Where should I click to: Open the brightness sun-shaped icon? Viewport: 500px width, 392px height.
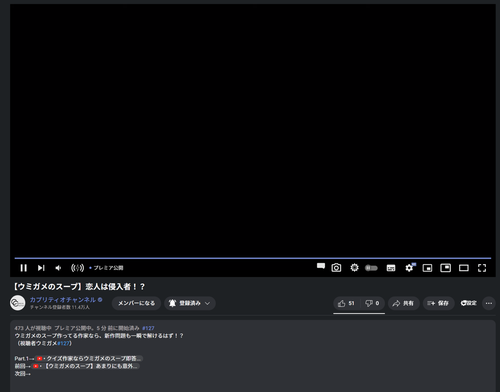click(354, 268)
